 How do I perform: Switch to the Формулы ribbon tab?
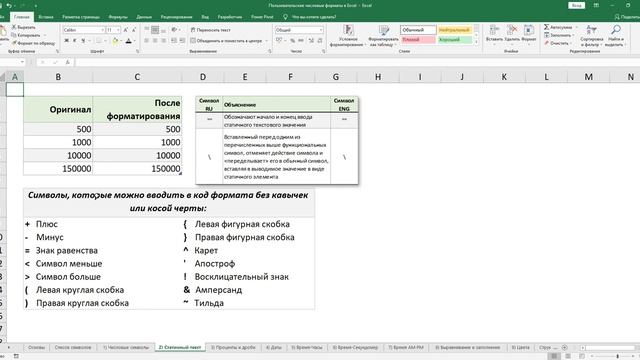[118, 17]
